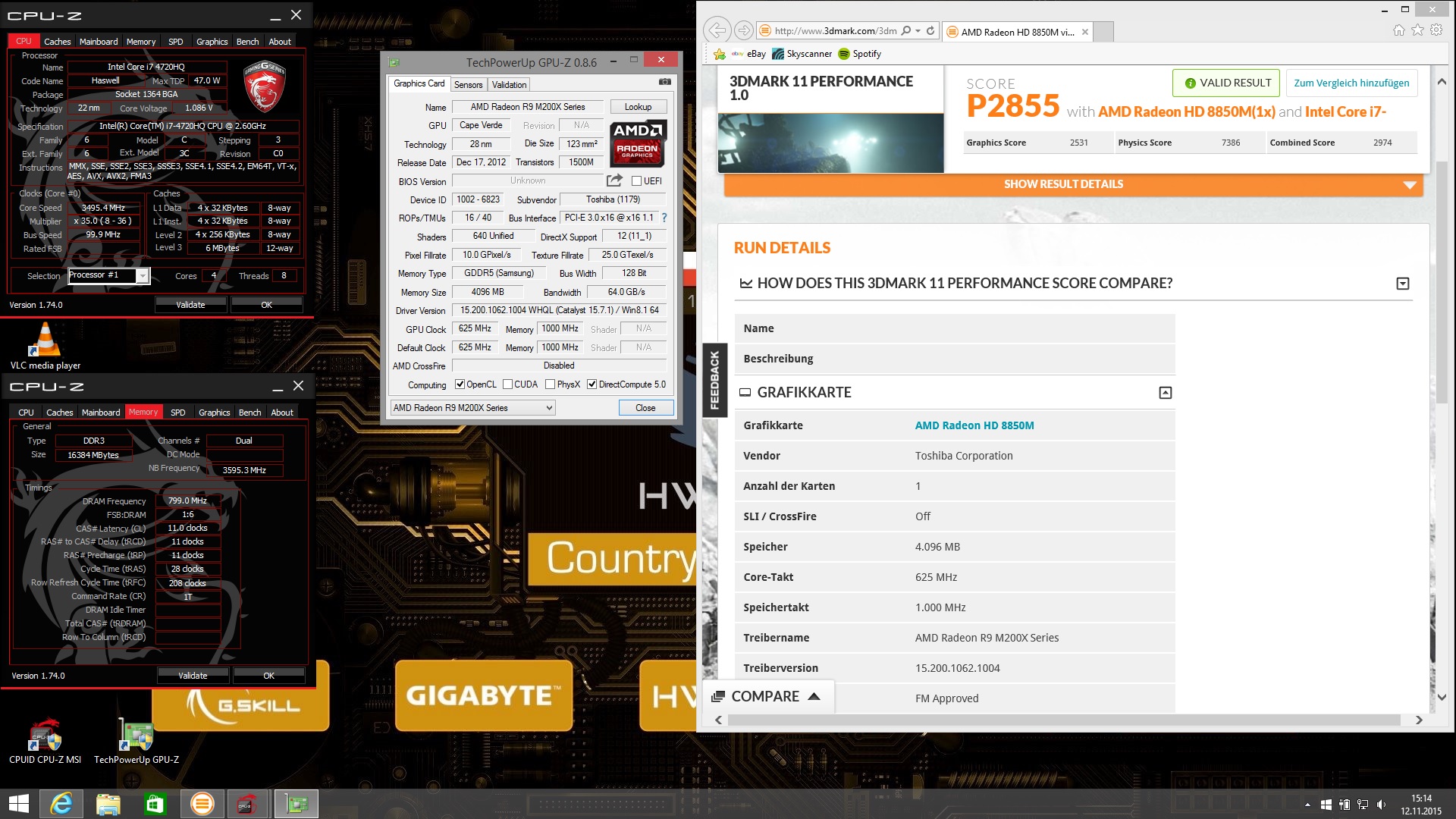
Task: Open the browser settings gear icon
Action: [x=1436, y=30]
